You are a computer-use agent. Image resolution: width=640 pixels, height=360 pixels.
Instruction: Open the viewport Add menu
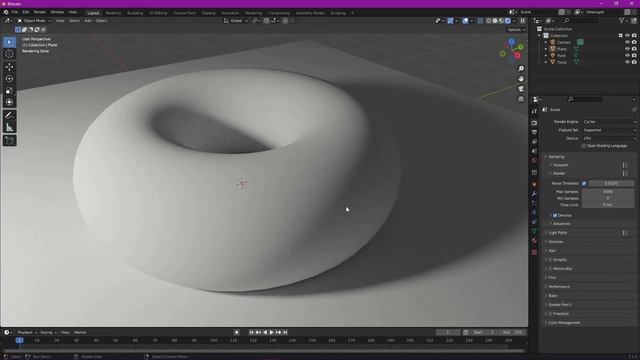pyautogui.click(x=88, y=20)
